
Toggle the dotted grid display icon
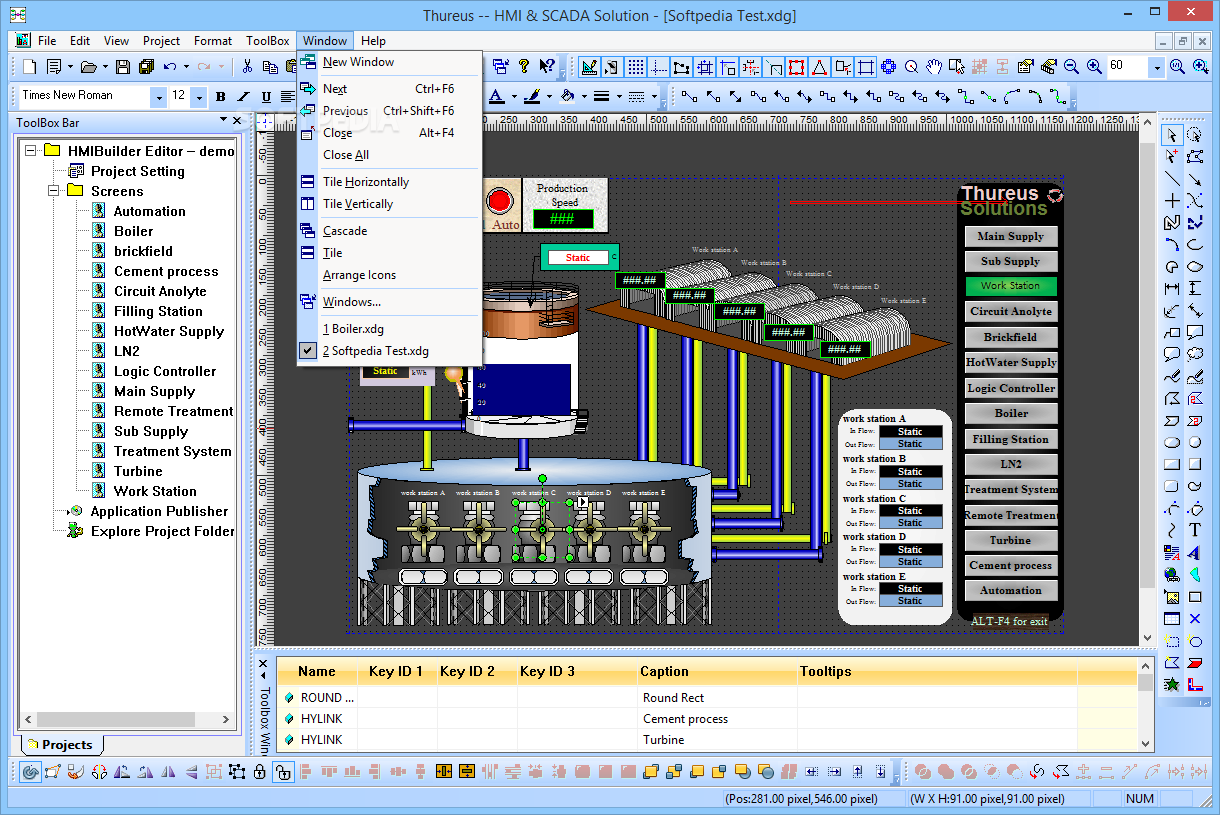tap(636, 67)
